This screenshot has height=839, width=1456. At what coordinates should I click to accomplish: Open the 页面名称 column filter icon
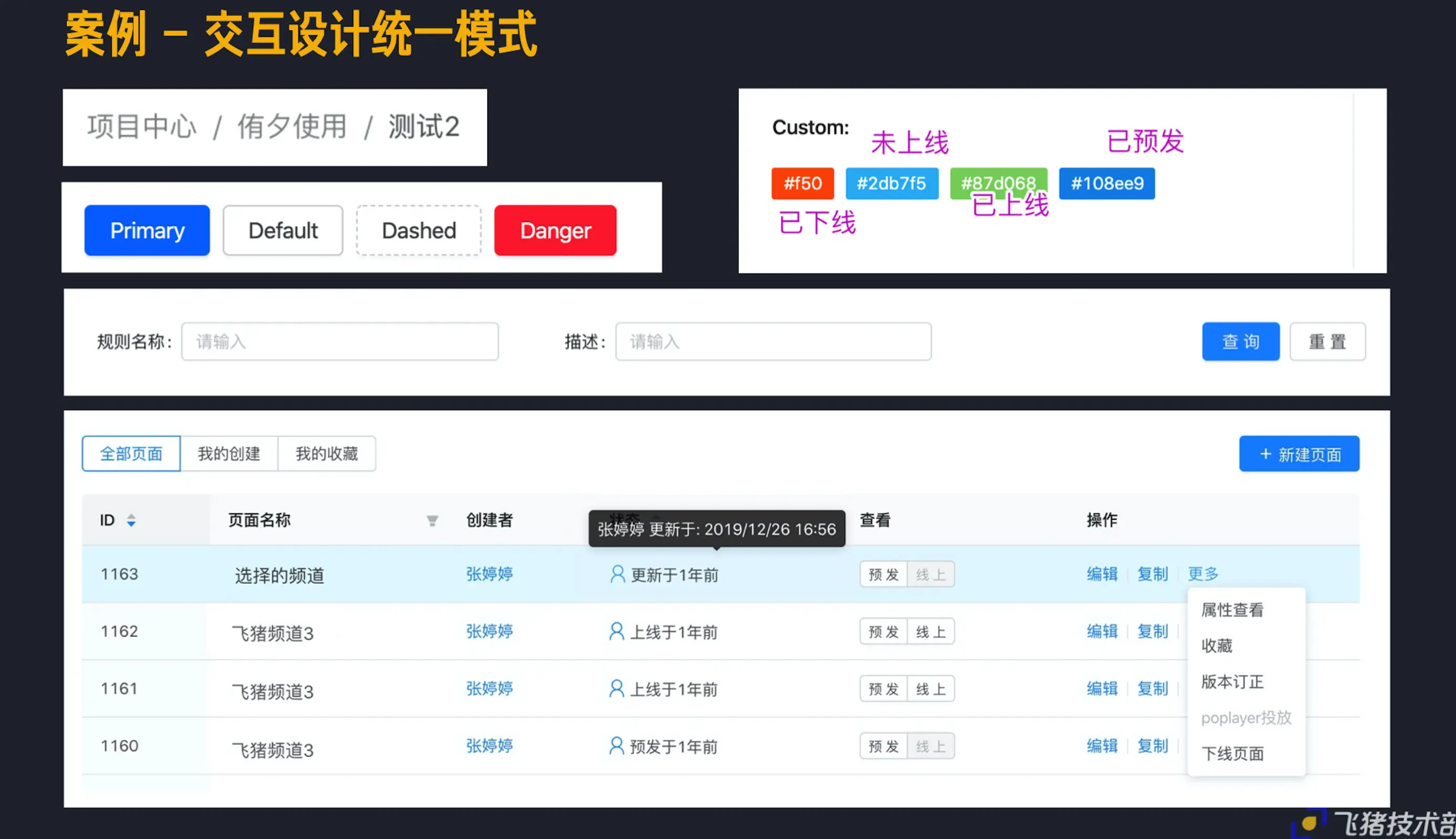coord(432,521)
